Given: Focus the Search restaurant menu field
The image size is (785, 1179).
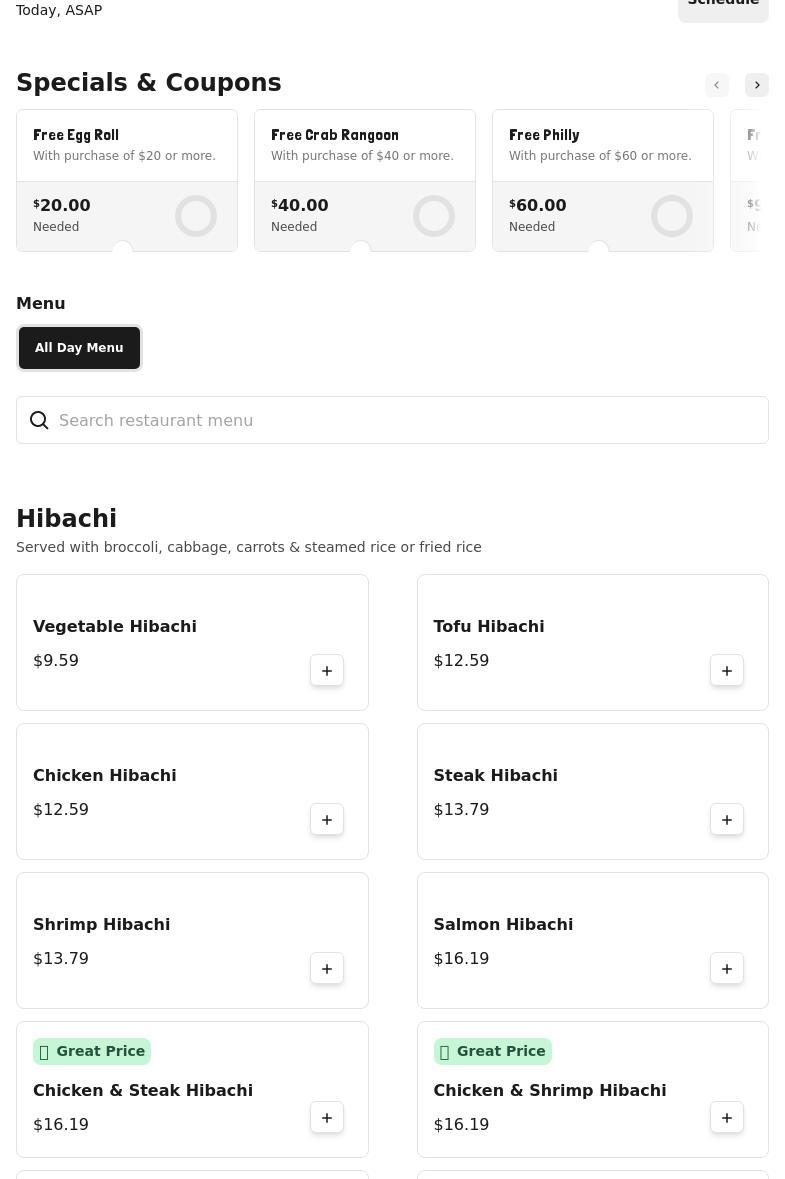Looking at the screenshot, I should tap(400, 421).
